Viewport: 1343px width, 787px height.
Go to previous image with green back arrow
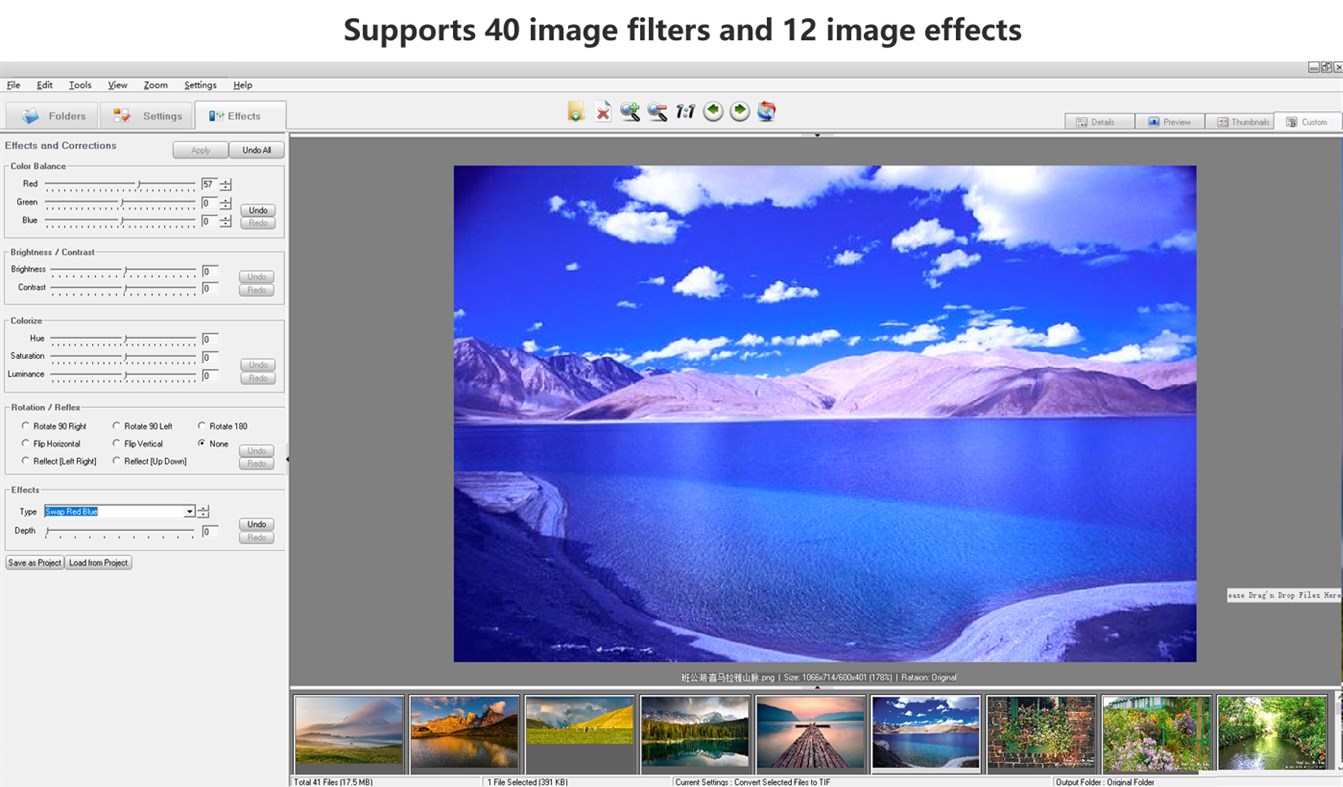point(712,112)
